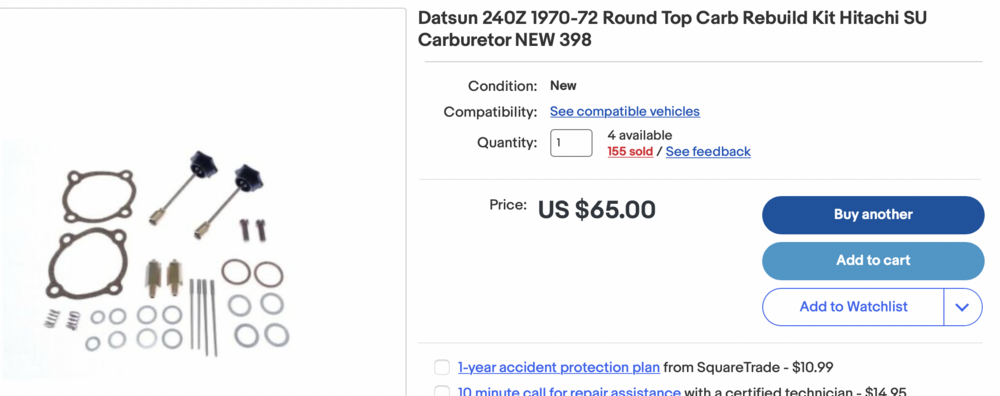Open 10 minute call for repair assistance link
The height and width of the screenshot is (396, 1000).
click(569, 392)
